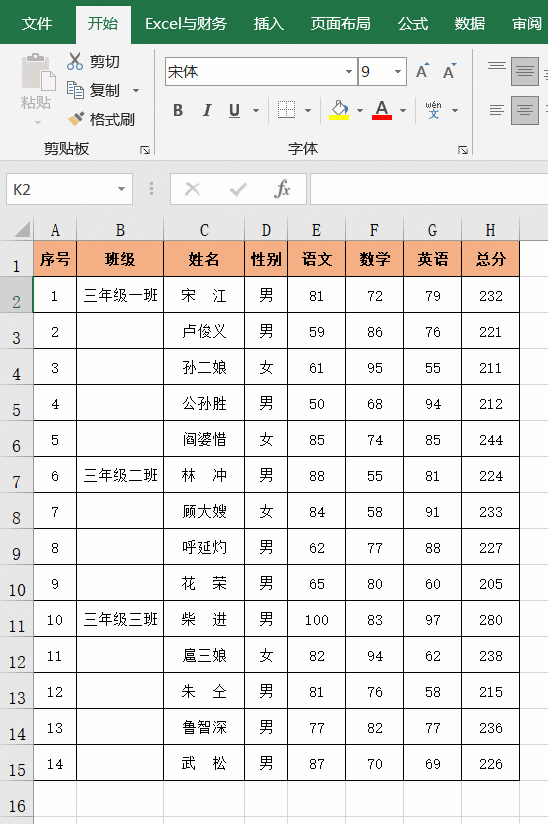Screen dimensions: 548x824
Task: Switch to the 公式 ribbon tab
Action: click(x=412, y=24)
